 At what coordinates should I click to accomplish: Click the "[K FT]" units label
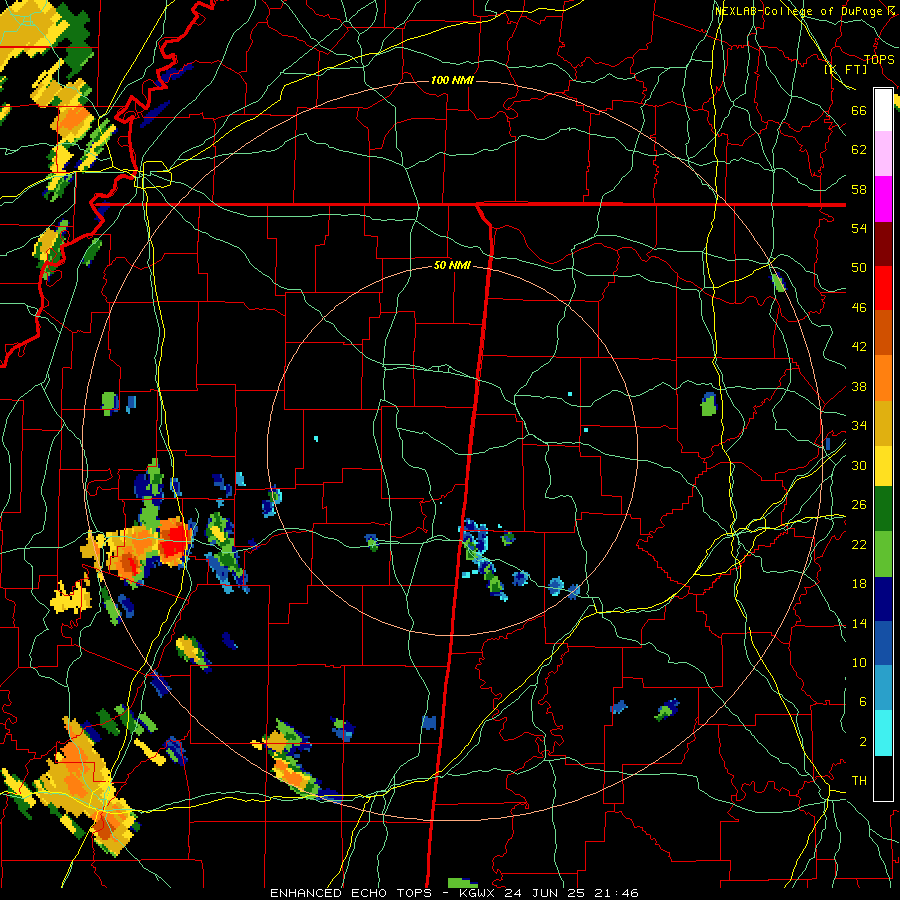click(845, 69)
